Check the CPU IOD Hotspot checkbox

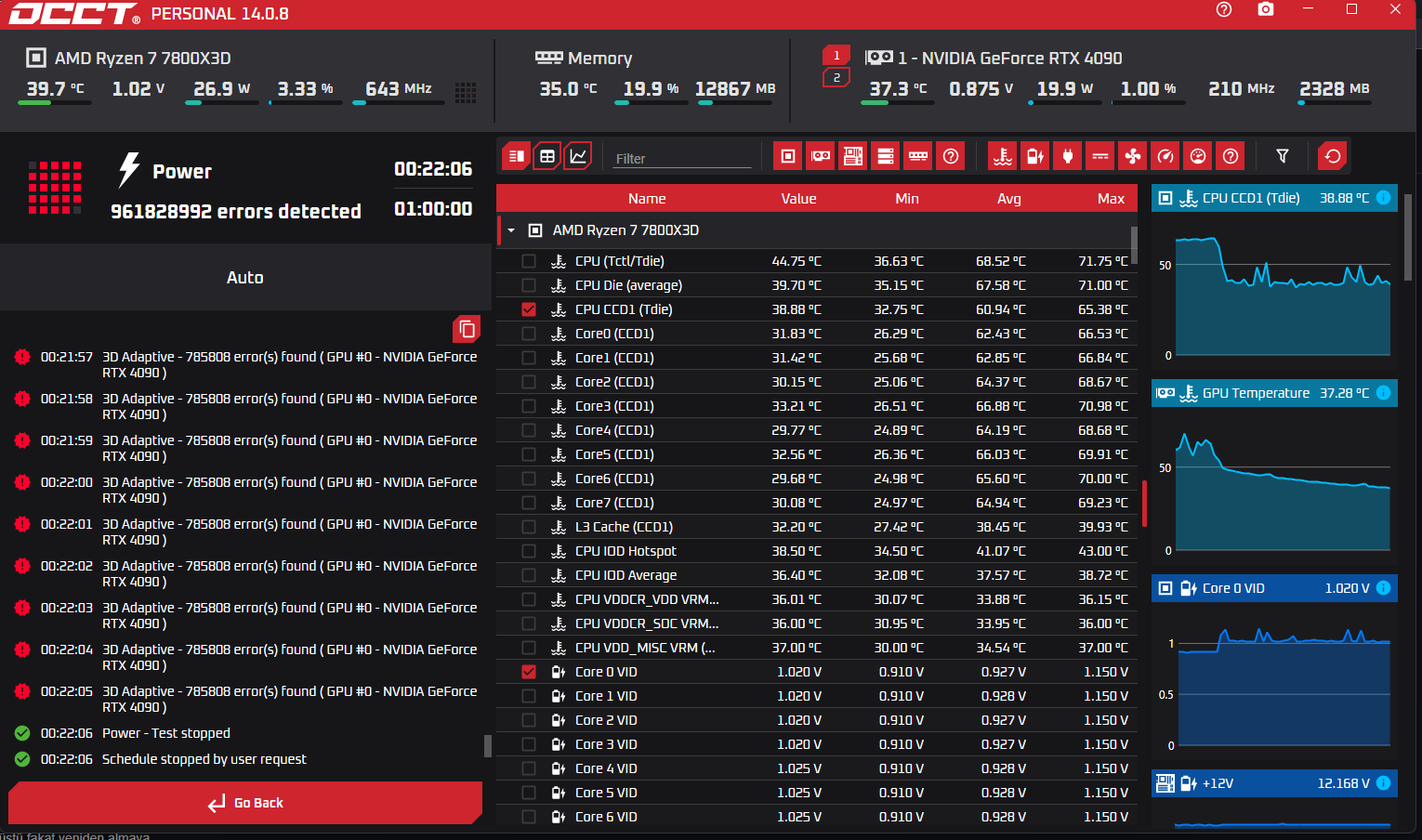529,551
